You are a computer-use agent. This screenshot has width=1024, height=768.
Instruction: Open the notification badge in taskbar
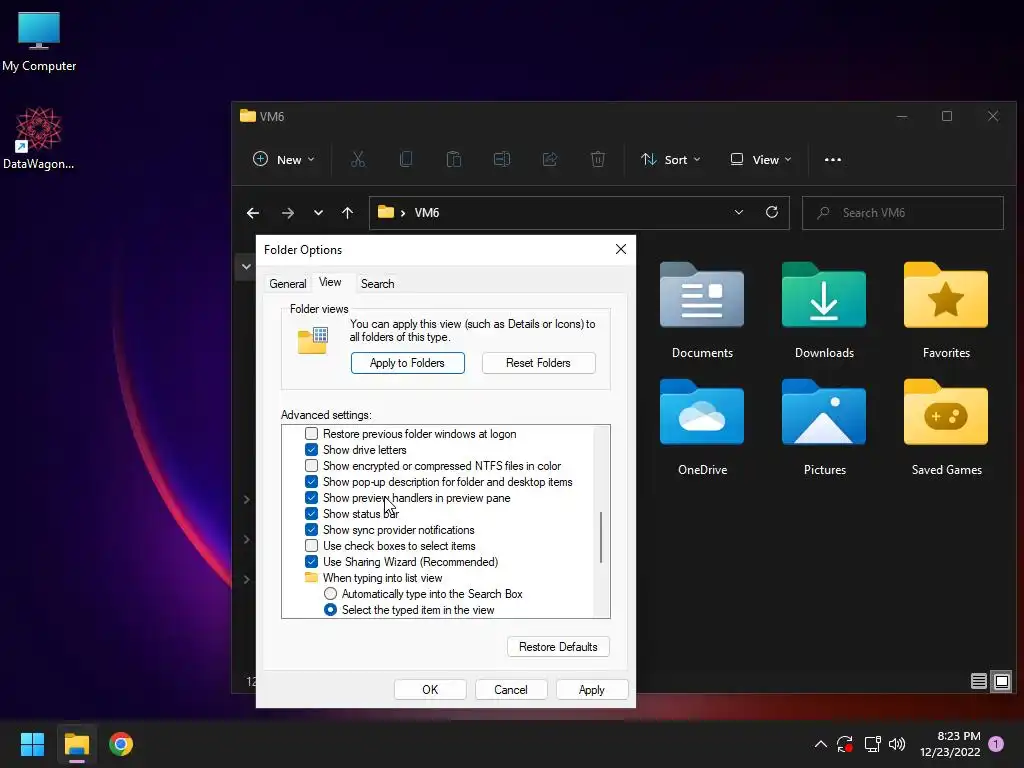[996, 744]
